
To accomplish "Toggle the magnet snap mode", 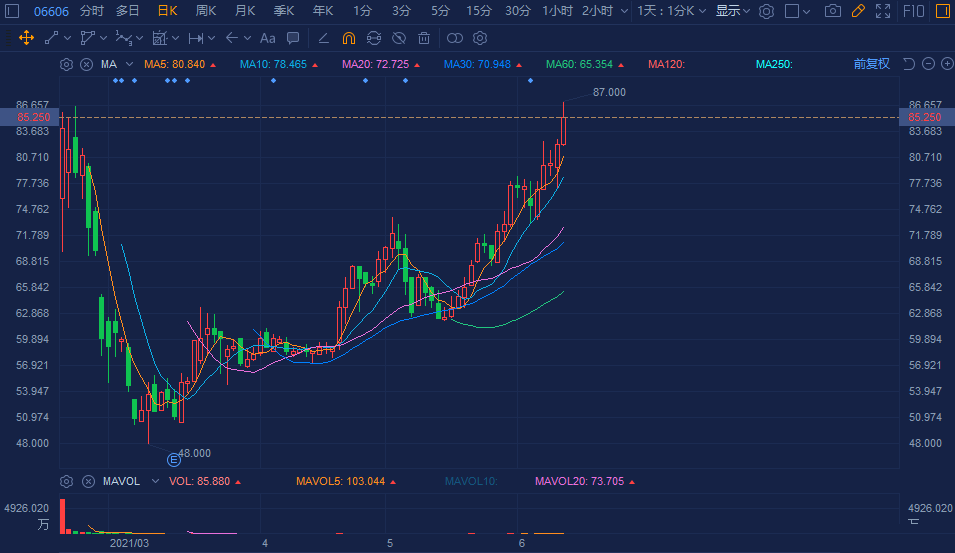I will 348,38.
